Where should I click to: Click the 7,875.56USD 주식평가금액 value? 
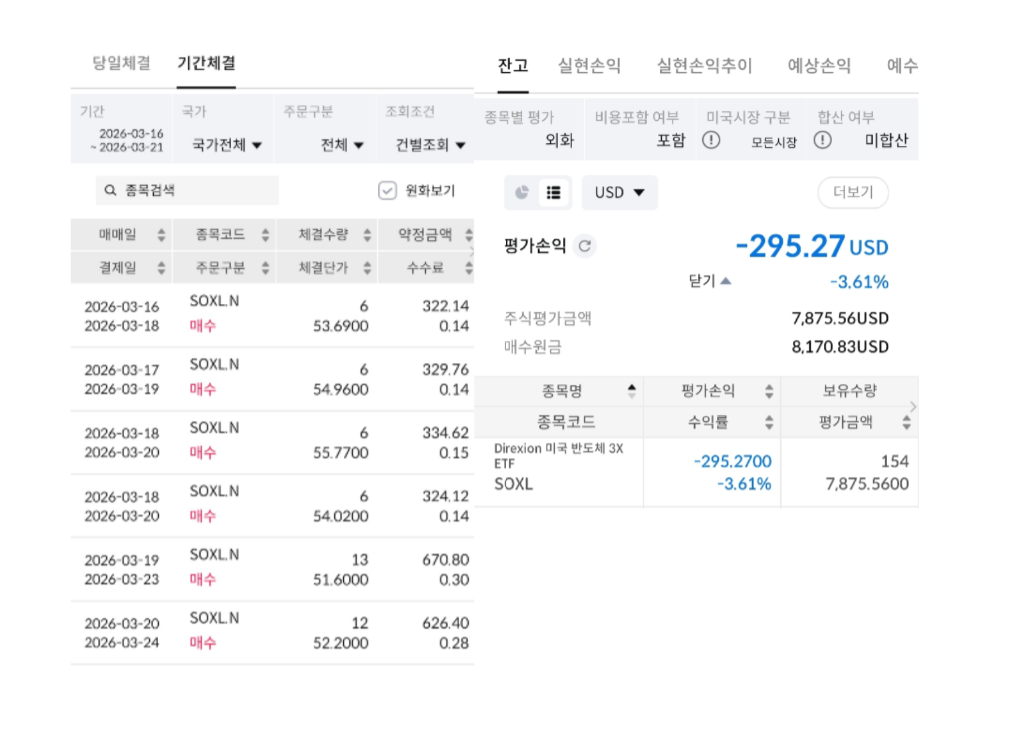coord(840,318)
